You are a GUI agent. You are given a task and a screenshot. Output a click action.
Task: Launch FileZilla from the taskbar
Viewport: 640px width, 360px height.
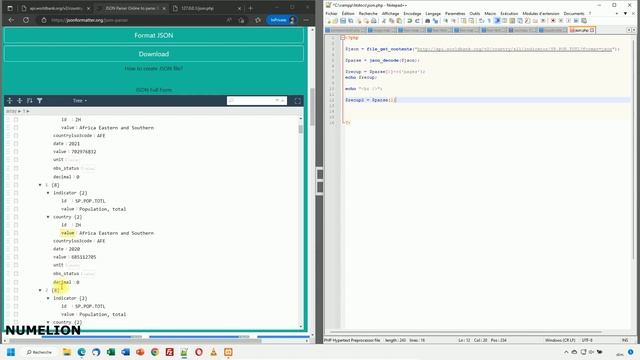tap(170, 352)
